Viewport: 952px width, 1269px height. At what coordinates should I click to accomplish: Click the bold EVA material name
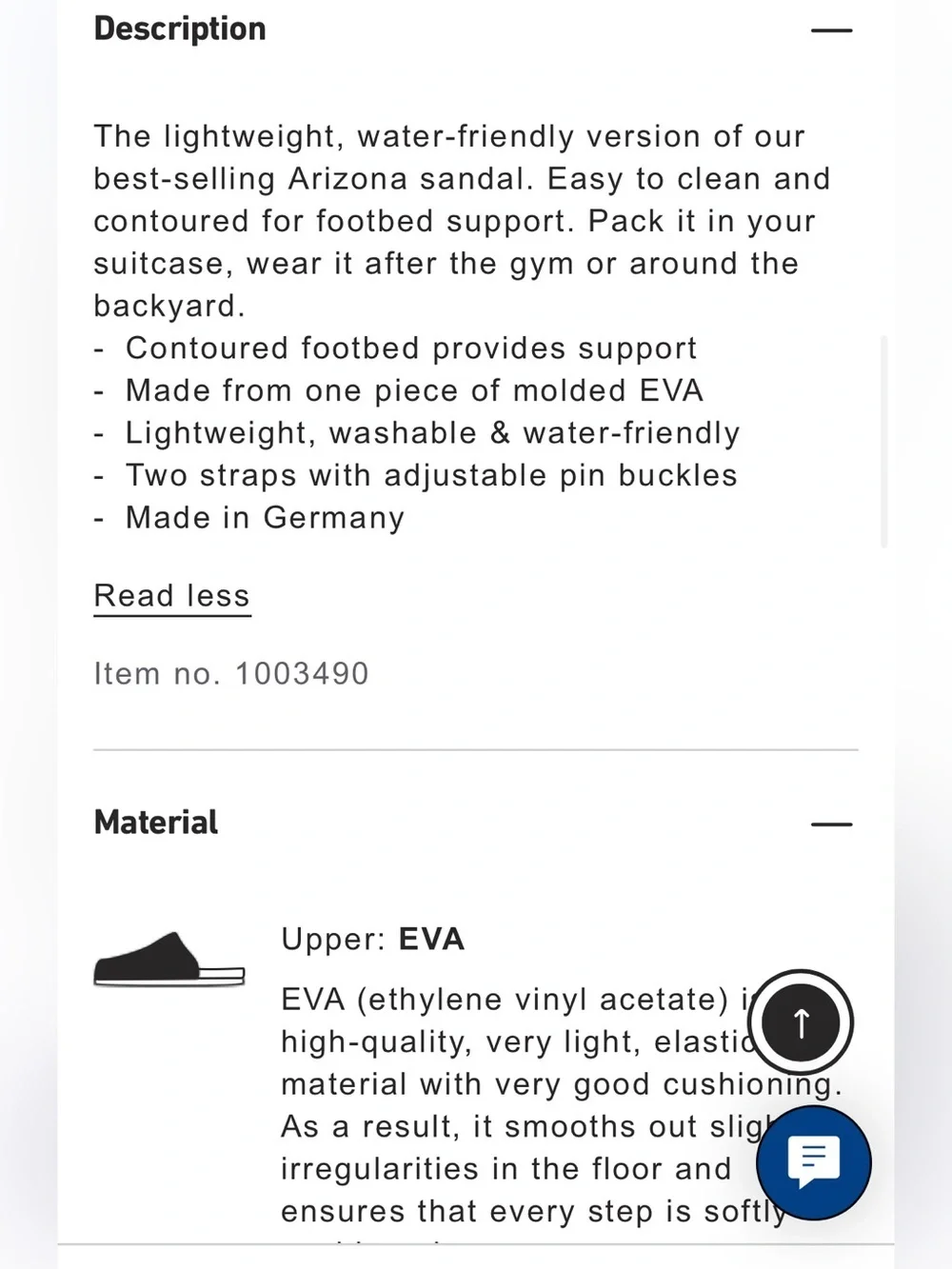[431, 940]
